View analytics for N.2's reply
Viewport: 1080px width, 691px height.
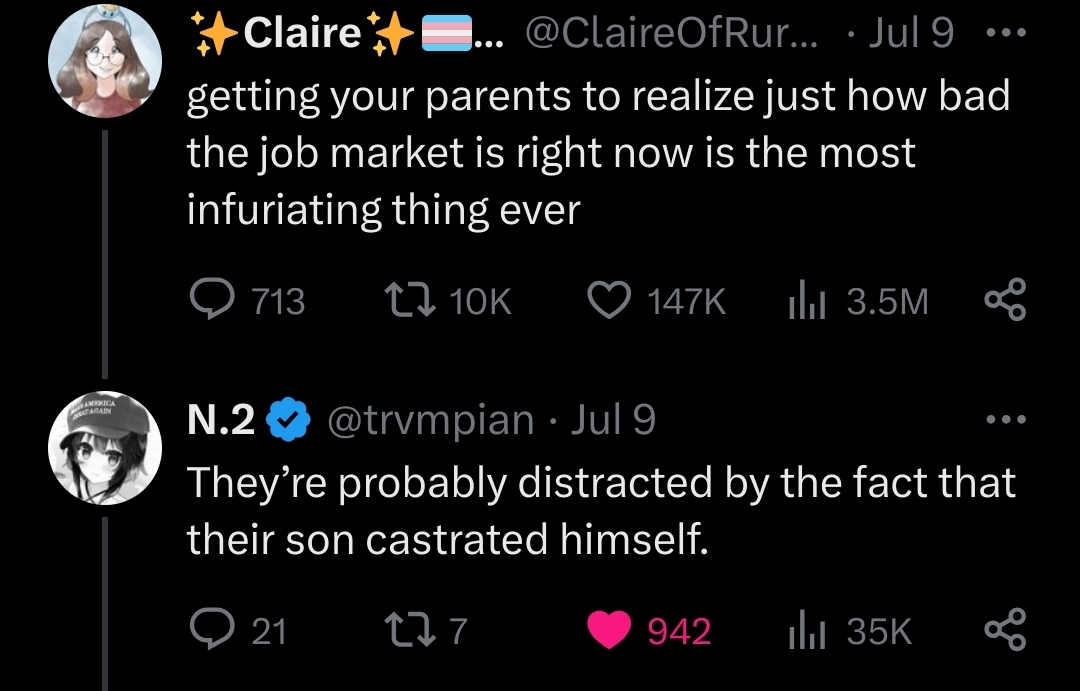(x=799, y=630)
